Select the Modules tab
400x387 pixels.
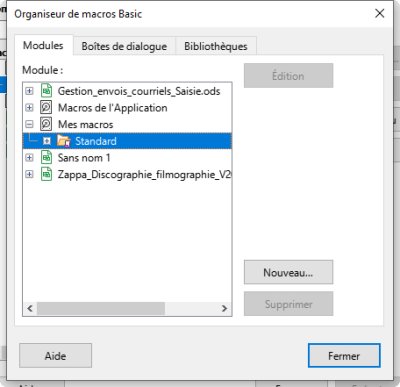pos(43,45)
